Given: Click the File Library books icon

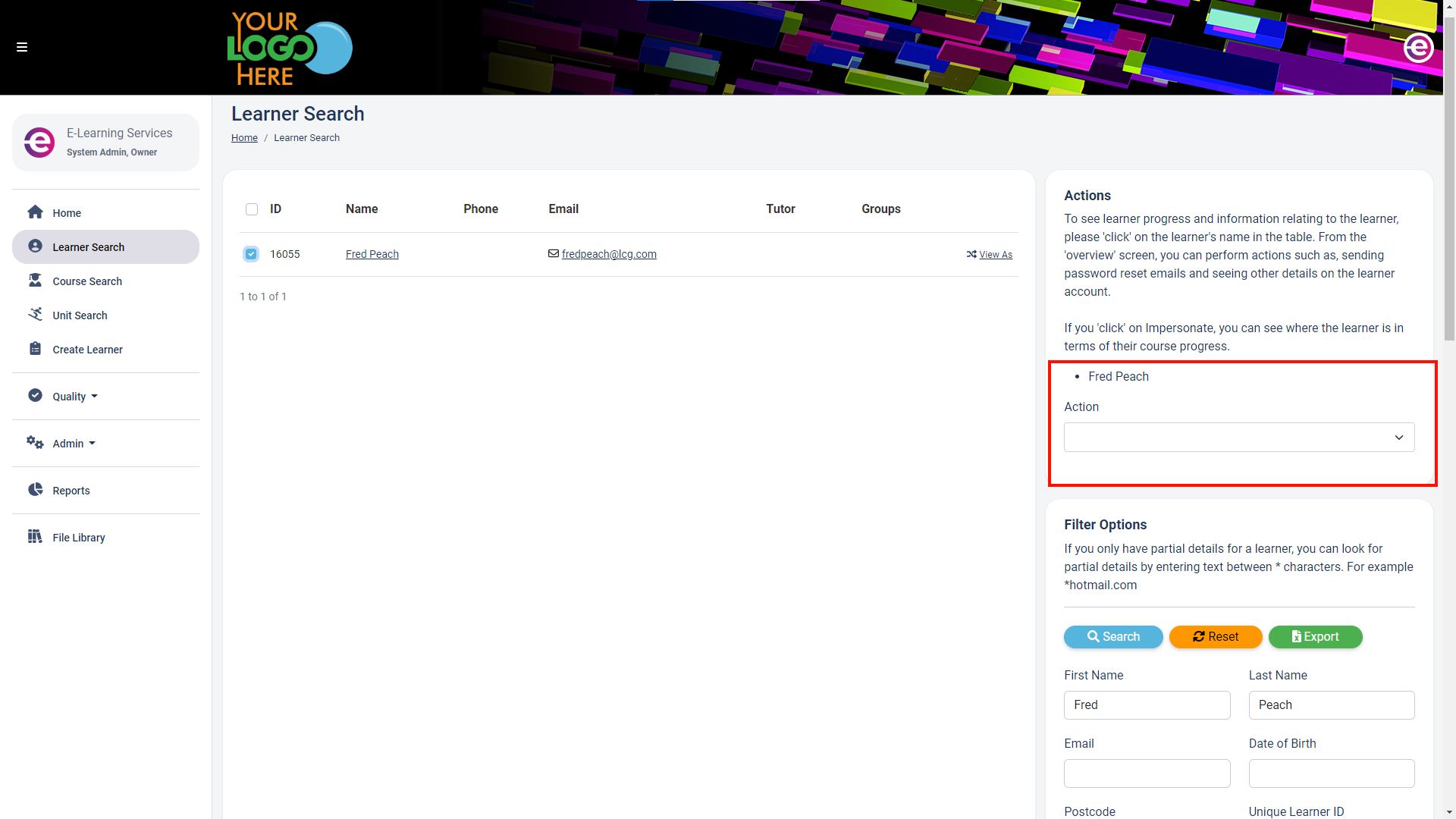Looking at the screenshot, I should click(35, 537).
